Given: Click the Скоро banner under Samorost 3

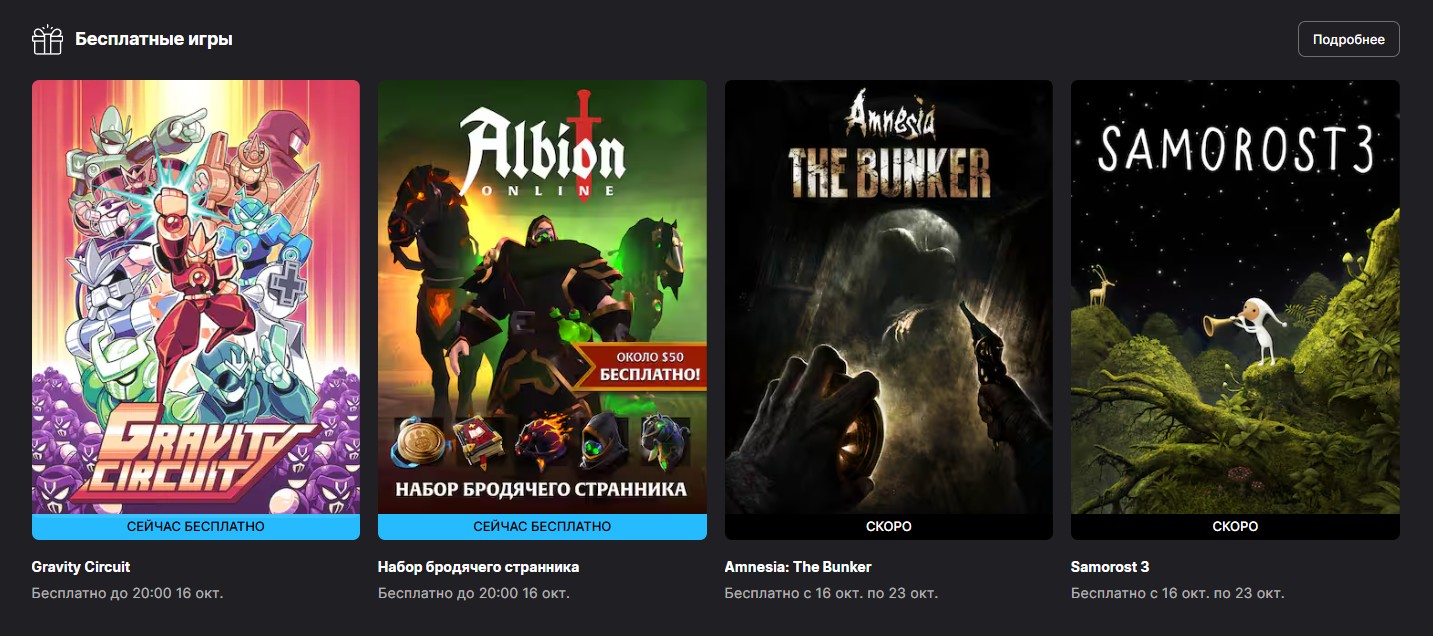Looking at the screenshot, I should point(1235,527).
